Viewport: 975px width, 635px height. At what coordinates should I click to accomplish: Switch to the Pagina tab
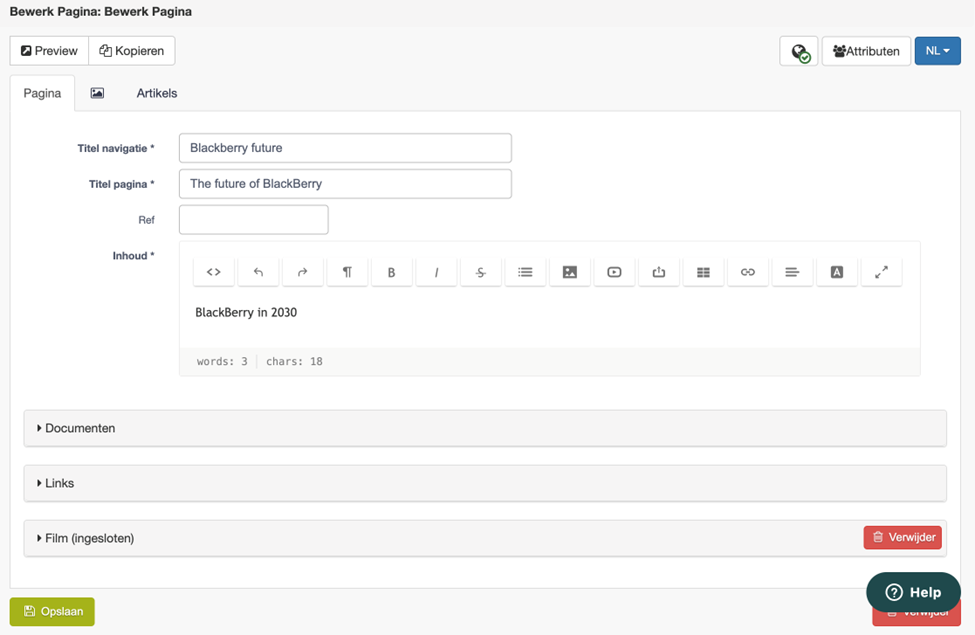42,93
